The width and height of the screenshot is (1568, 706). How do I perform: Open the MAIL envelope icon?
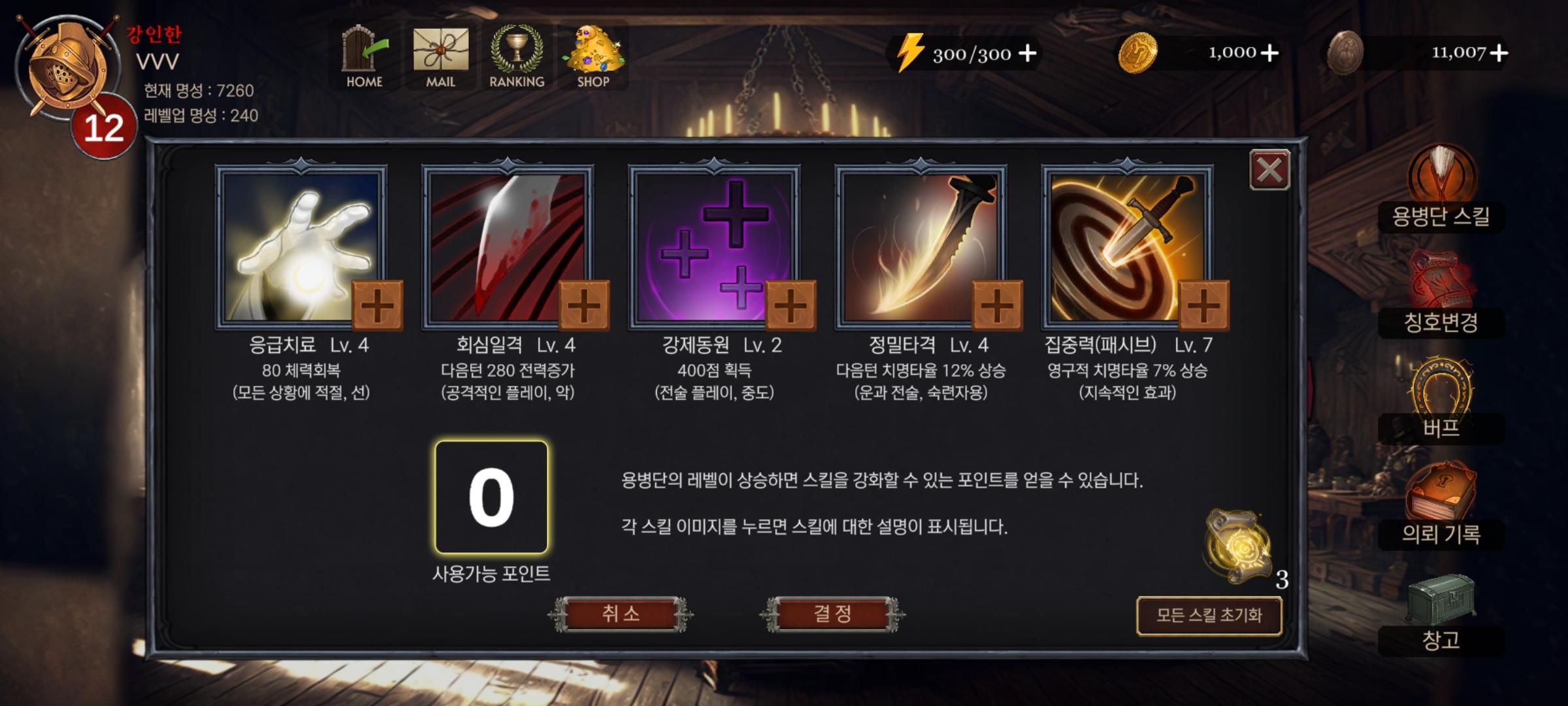(x=440, y=56)
